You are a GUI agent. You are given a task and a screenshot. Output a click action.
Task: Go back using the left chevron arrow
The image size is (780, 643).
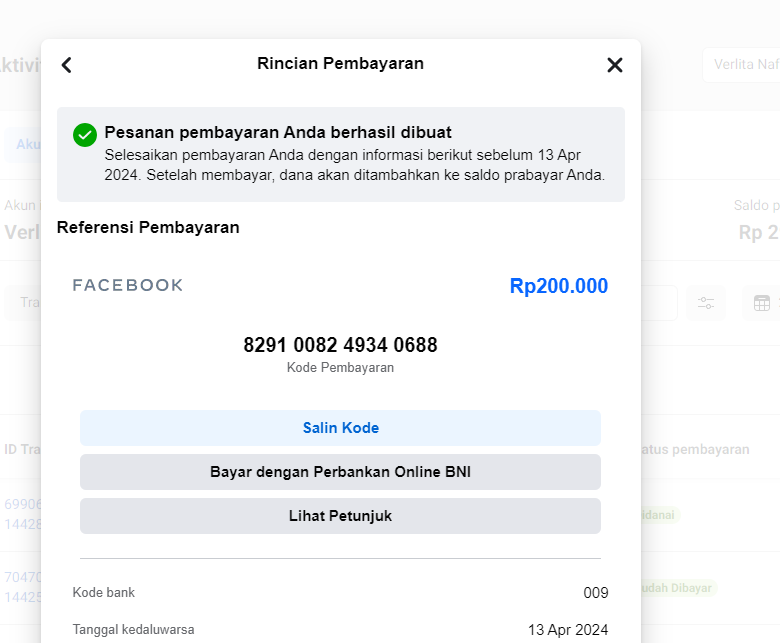tap(67, 65)
